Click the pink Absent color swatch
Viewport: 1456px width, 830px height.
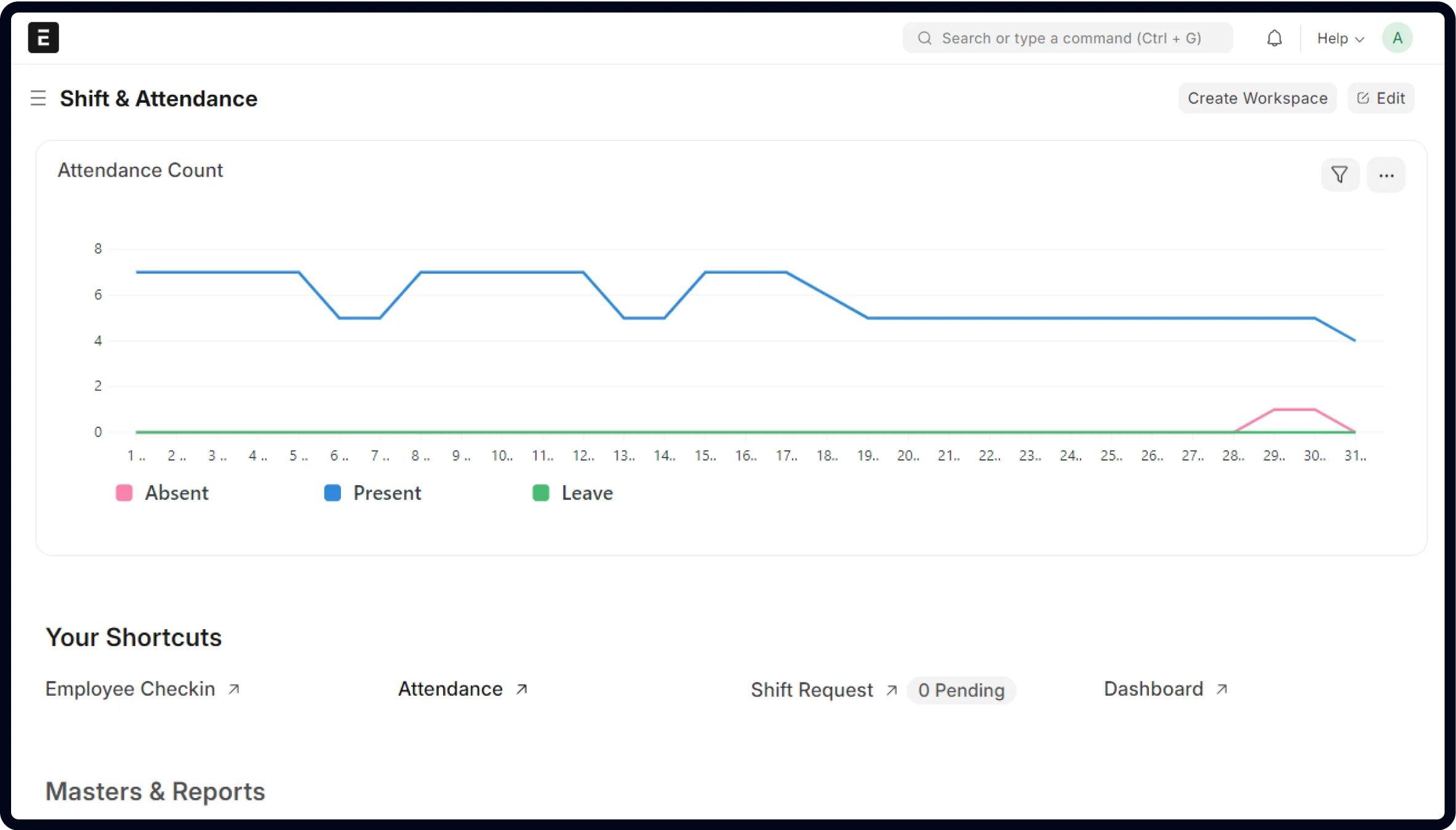pos(124,493)
